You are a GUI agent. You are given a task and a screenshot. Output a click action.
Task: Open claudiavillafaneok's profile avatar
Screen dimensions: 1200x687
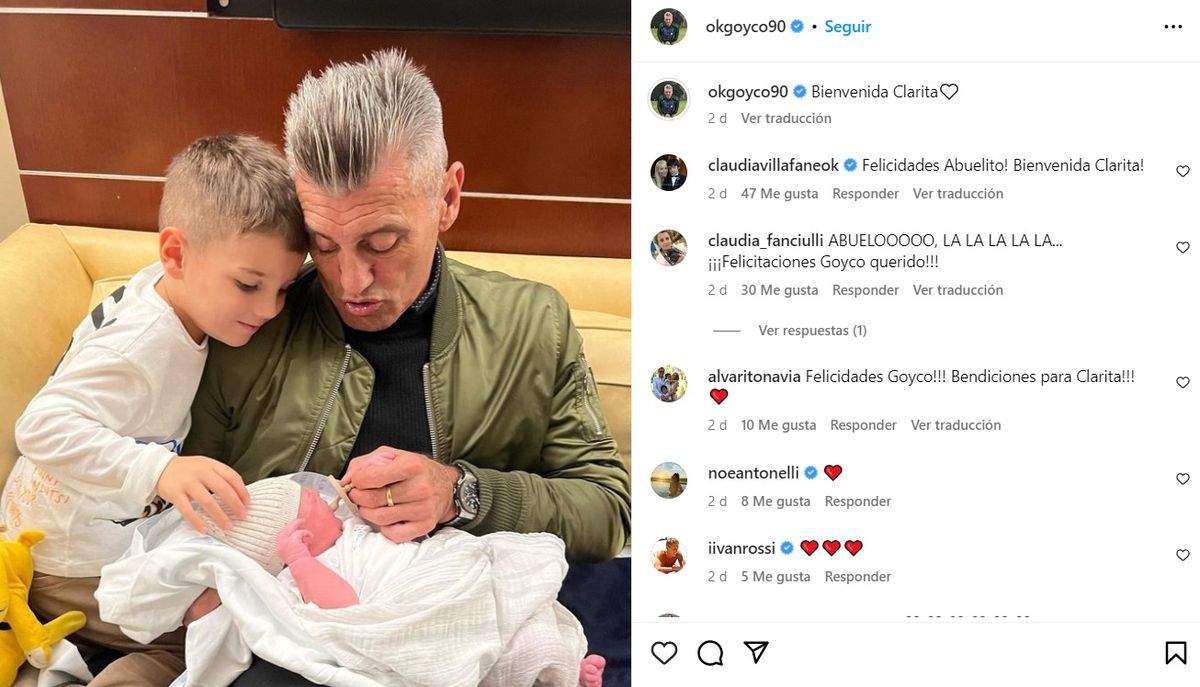(x=669, y=172)
